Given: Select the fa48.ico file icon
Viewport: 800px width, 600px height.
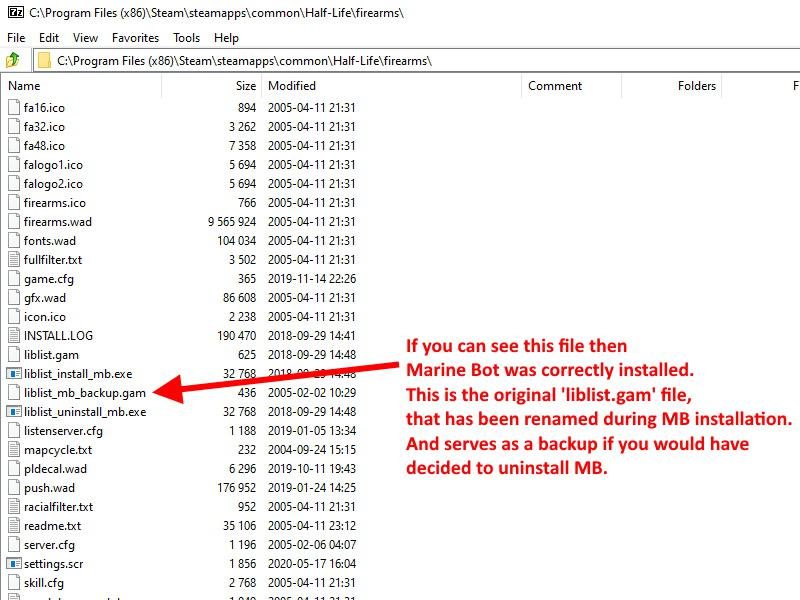Looking at the screenshot, I should pos(14,145).
